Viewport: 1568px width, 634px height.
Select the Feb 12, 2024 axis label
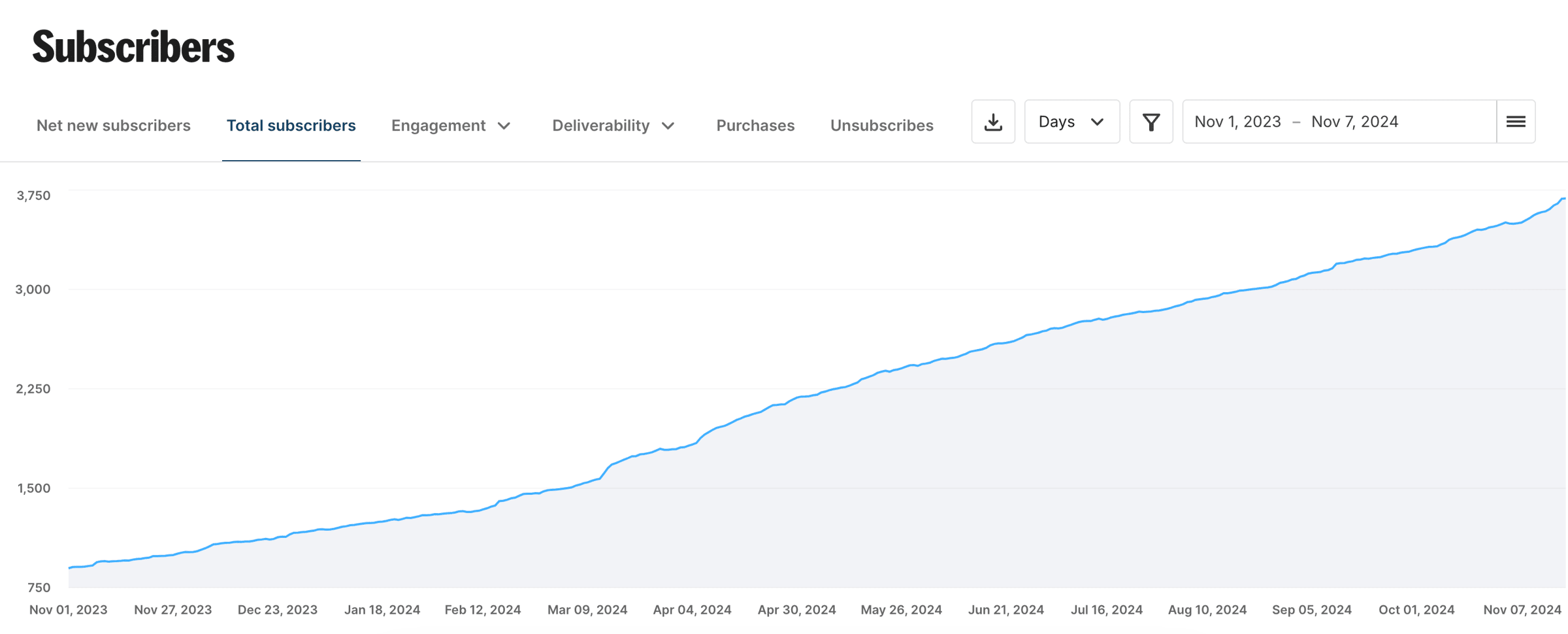[483, 610]
